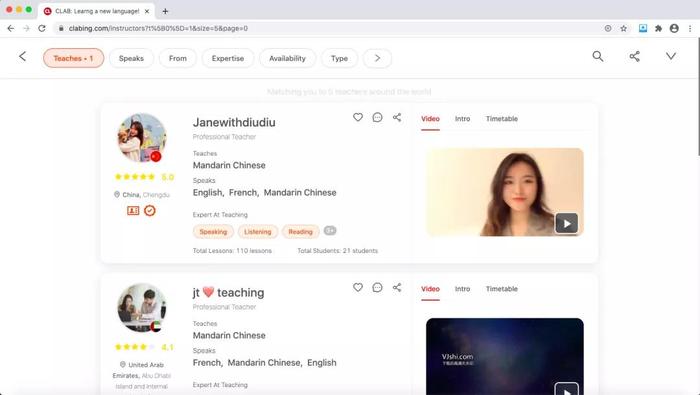
Task: Open browser profile avatar icon
Action: tap(674, 28)
